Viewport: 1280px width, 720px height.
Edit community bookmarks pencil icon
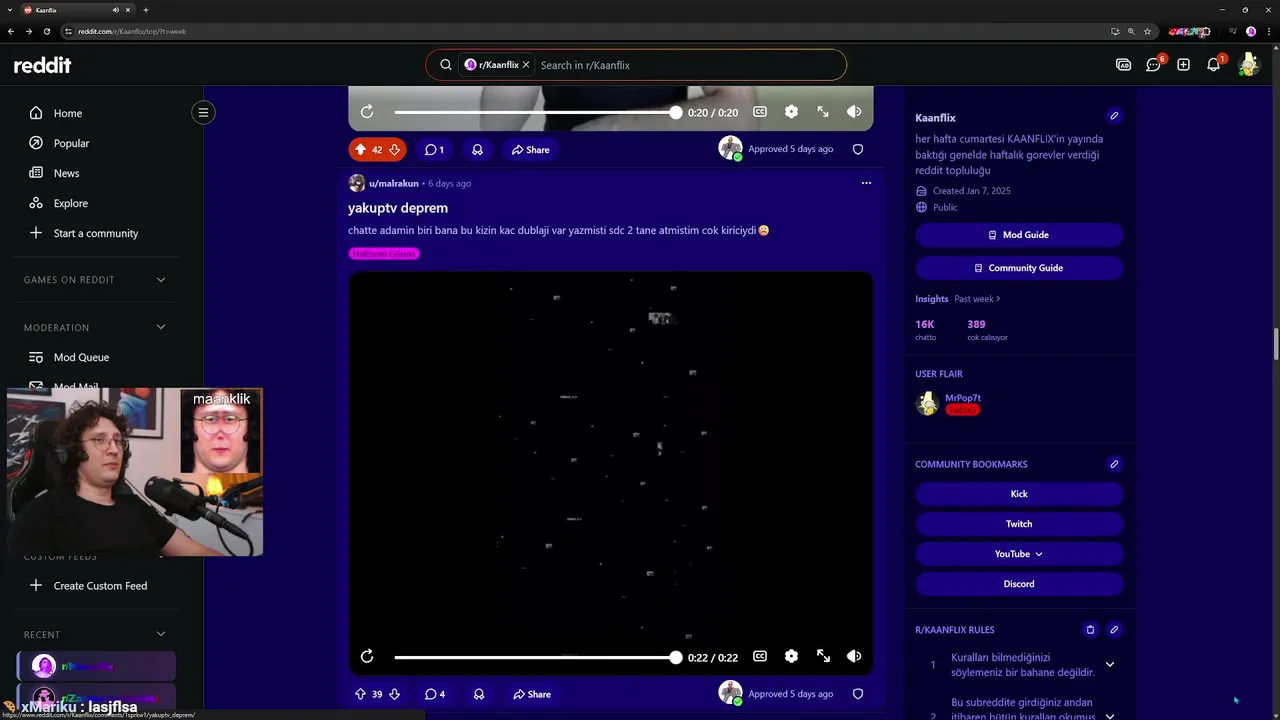tap(1114, 464)
